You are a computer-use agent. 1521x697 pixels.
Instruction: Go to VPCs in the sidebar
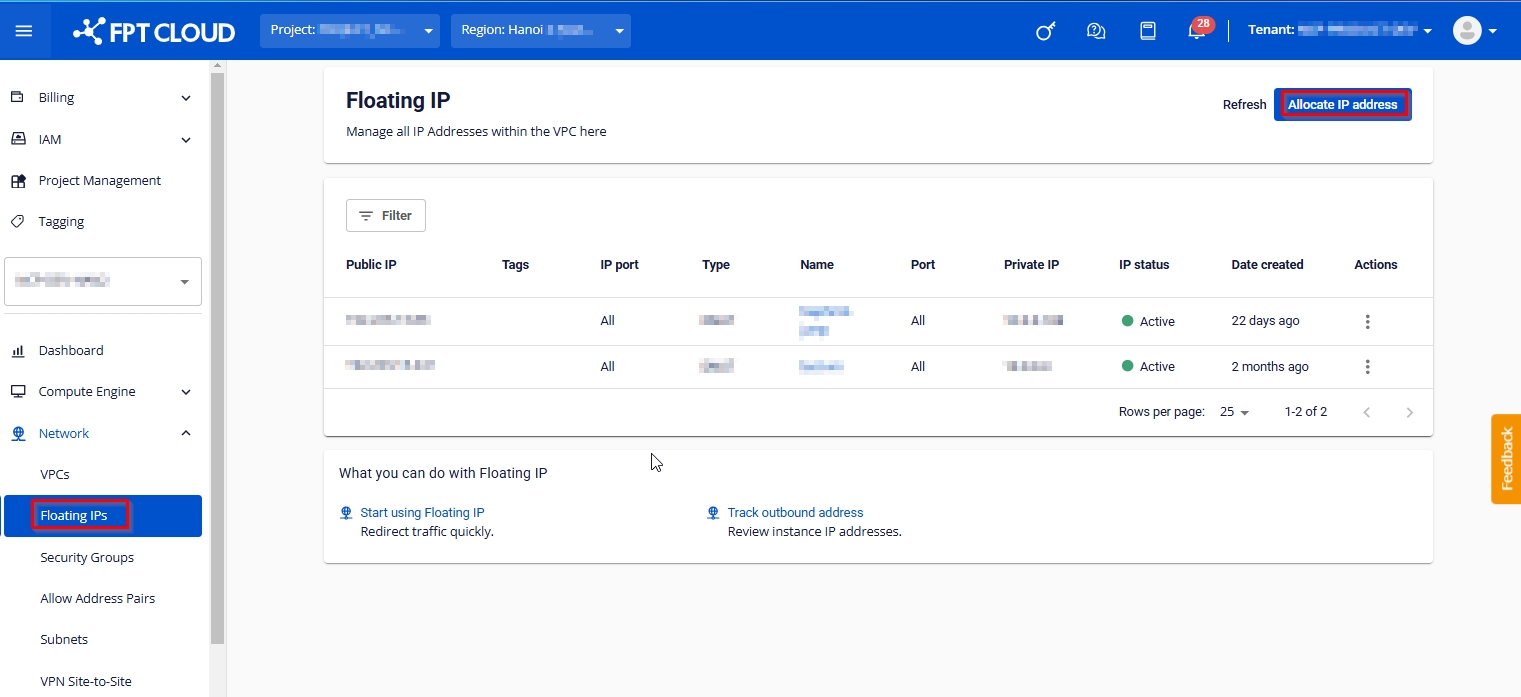[55, 474]
